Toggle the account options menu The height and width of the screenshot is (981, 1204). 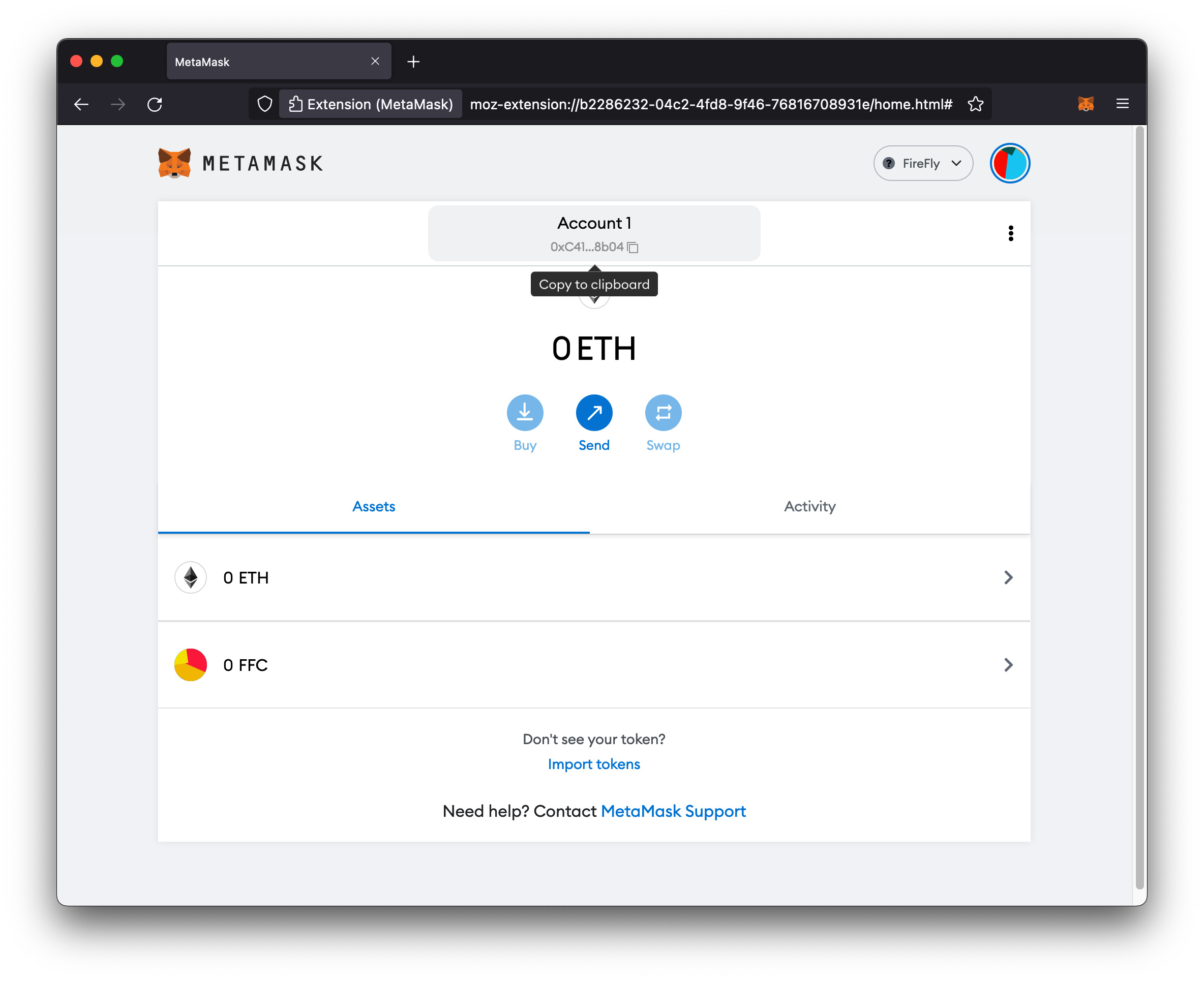pyautogui.click(x=1011, y=233)
